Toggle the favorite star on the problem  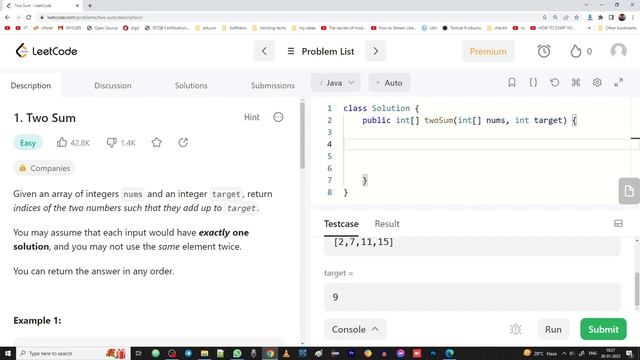point(157,142)
